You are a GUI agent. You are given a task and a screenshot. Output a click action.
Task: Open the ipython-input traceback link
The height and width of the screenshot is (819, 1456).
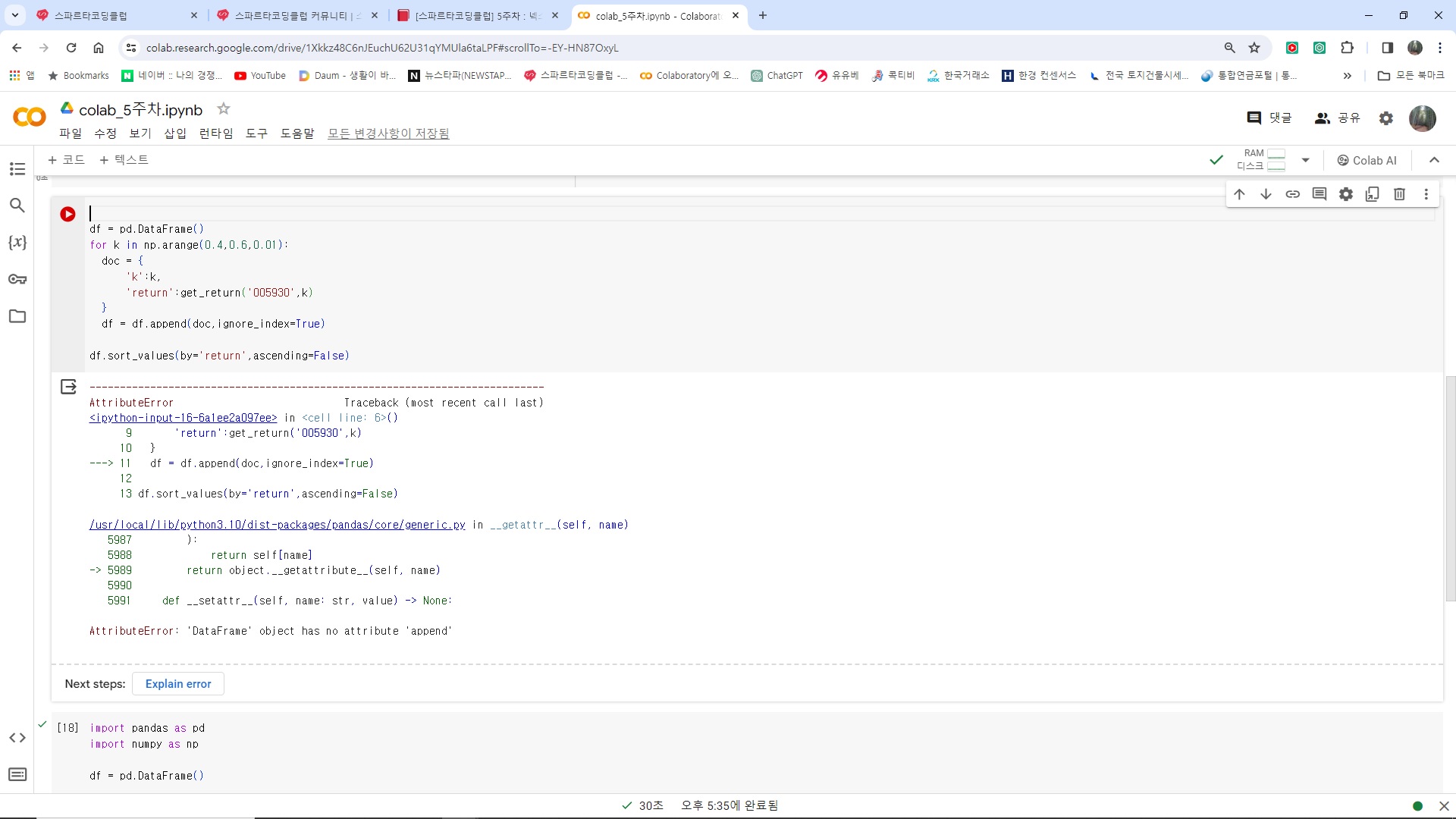tap(184, 418)
